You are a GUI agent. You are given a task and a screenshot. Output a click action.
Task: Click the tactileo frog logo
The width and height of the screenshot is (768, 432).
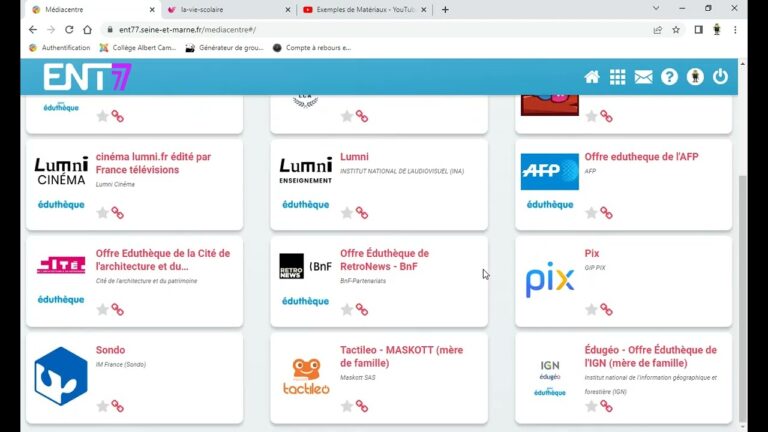click(x=306, y=376)
